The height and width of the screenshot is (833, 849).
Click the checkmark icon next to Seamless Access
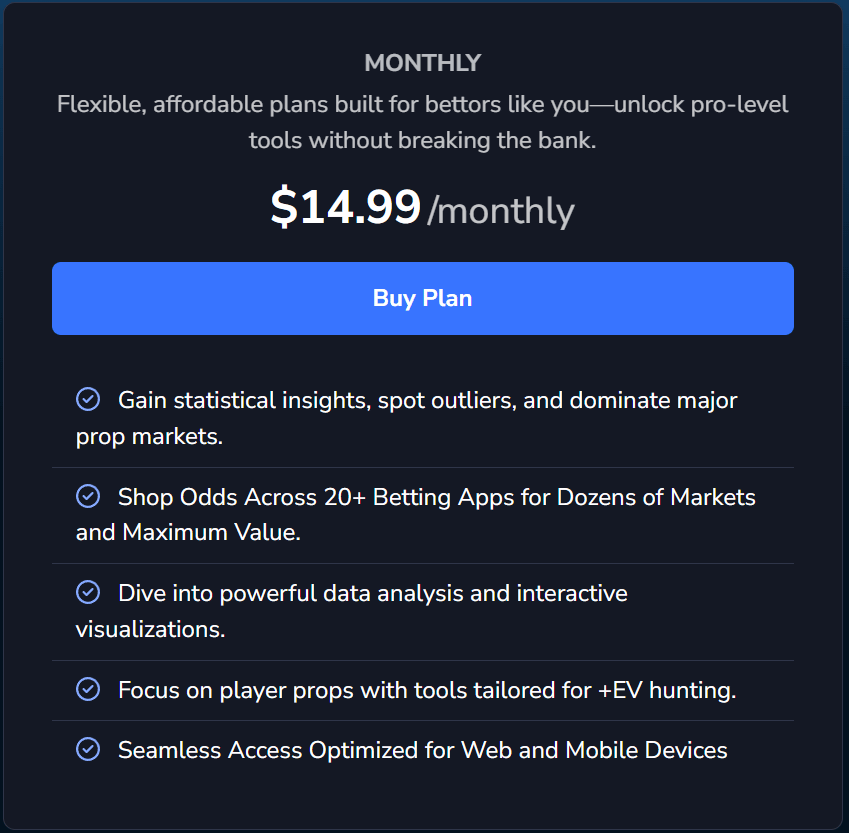point(88,749)
